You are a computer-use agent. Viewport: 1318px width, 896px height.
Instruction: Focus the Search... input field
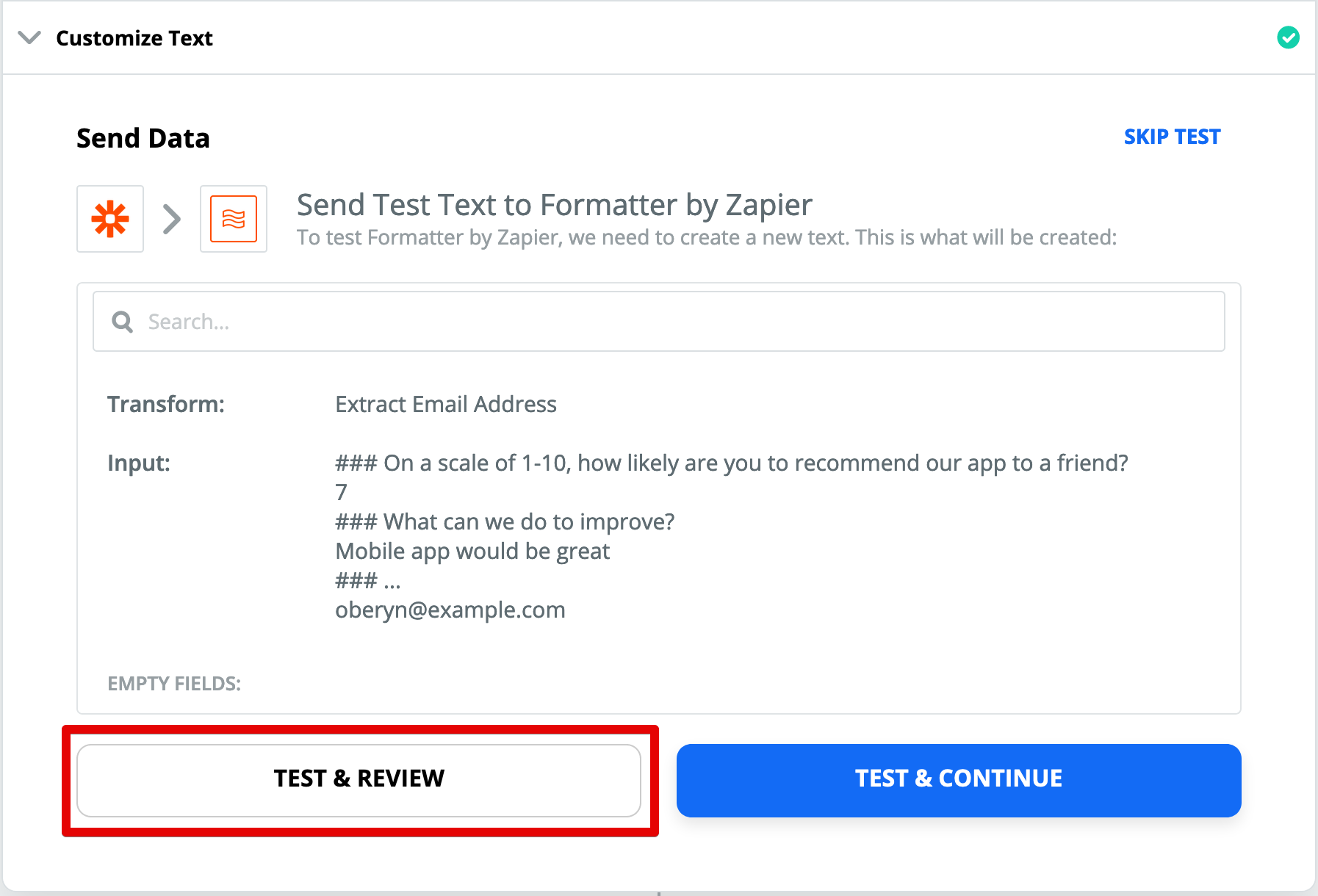click(659, 322)
